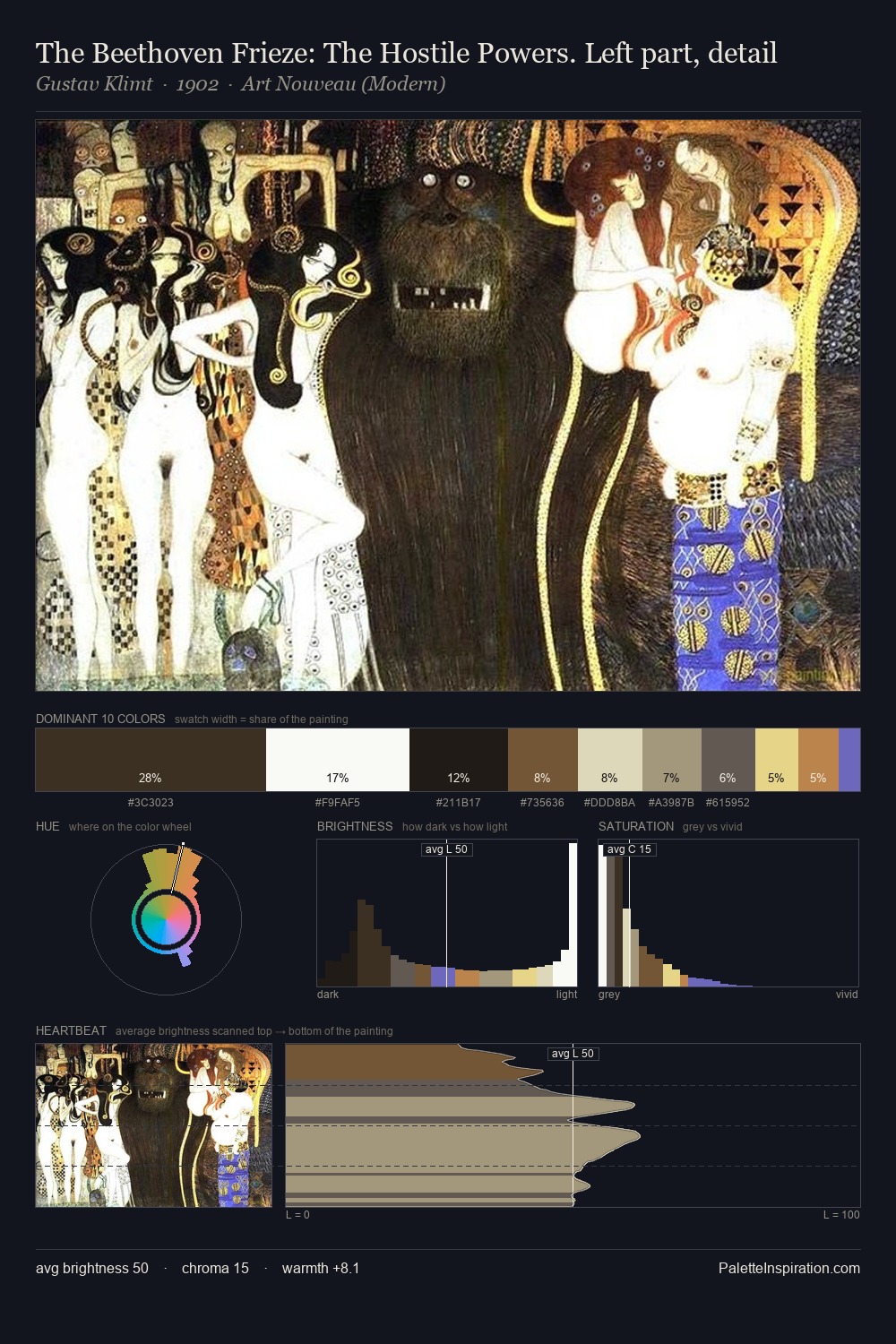Pick the 5% pale yellow swatch
The image size is (896, 1344).
coord(777,760)
